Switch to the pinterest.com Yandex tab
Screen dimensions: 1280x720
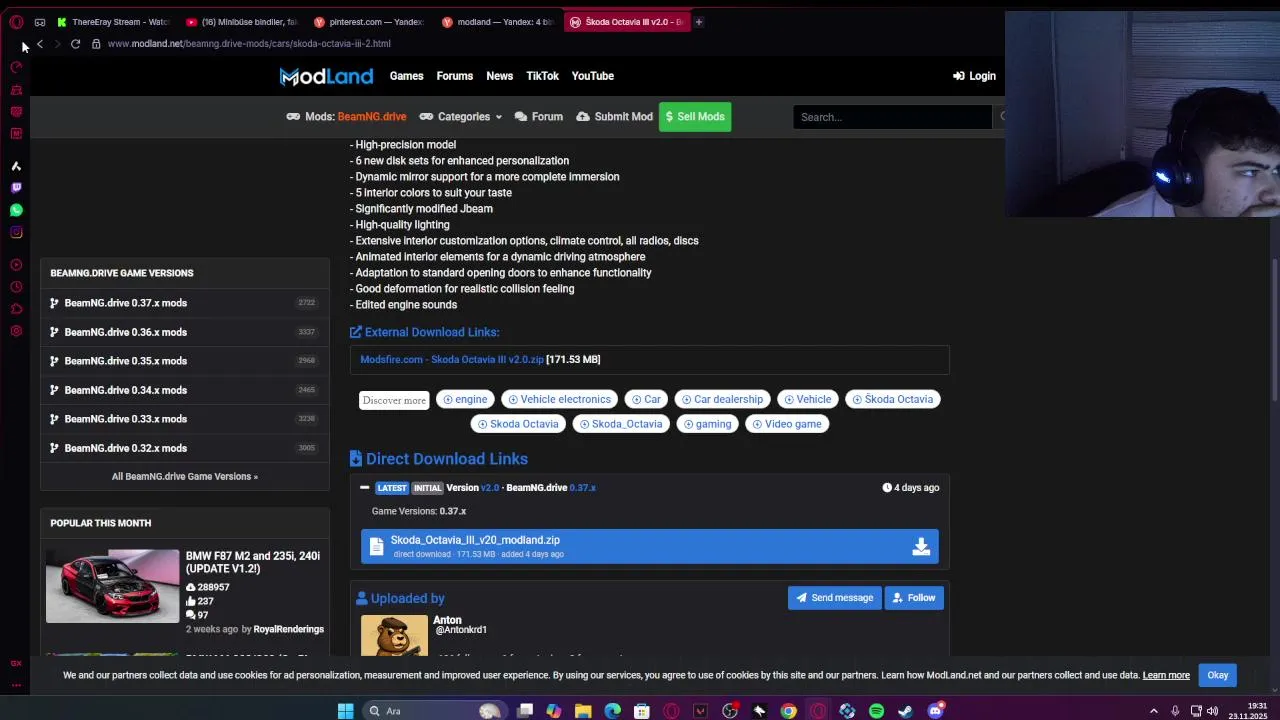(368, 21)
